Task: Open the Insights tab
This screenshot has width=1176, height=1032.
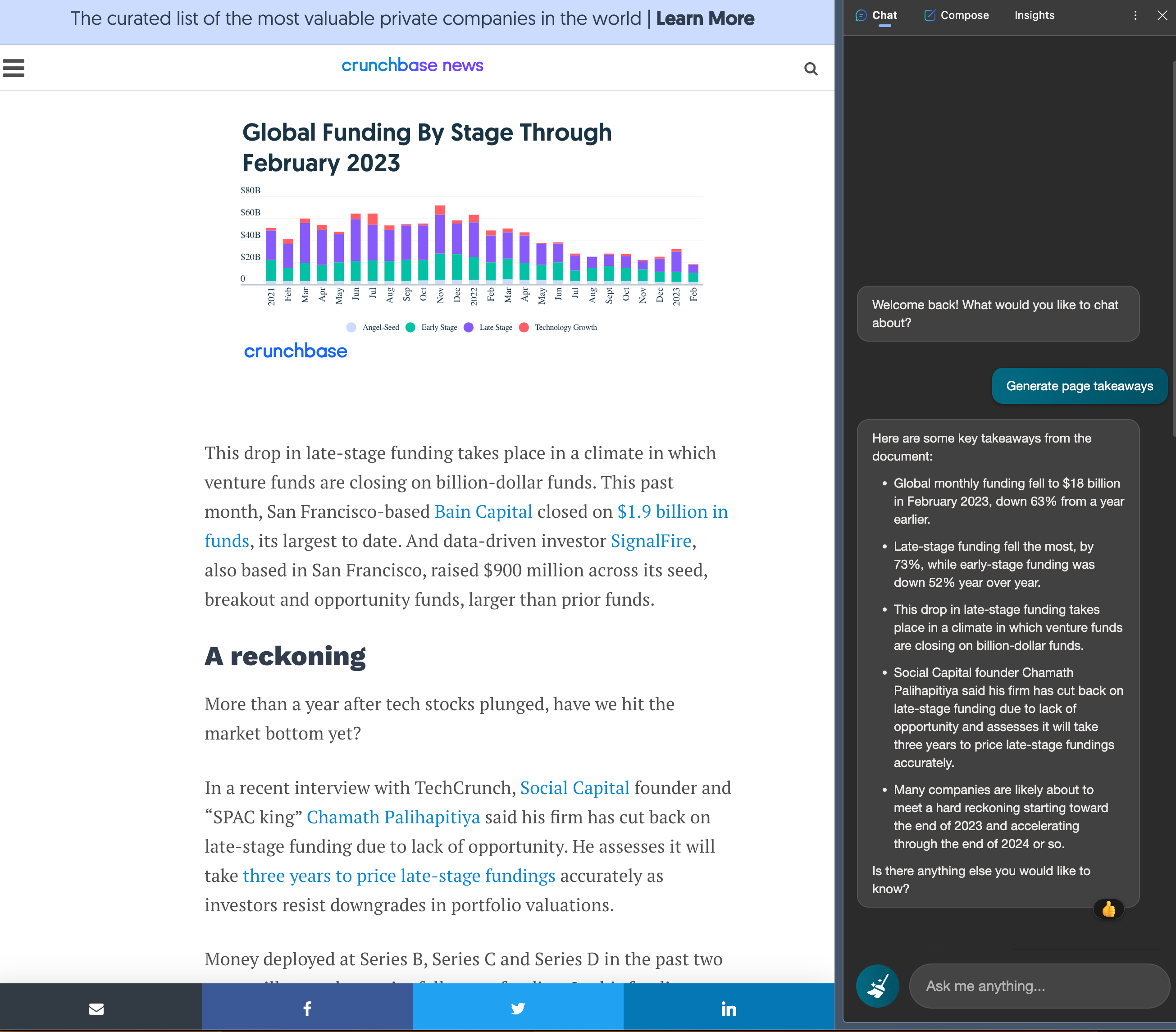Action: (x=1034, y=15)
